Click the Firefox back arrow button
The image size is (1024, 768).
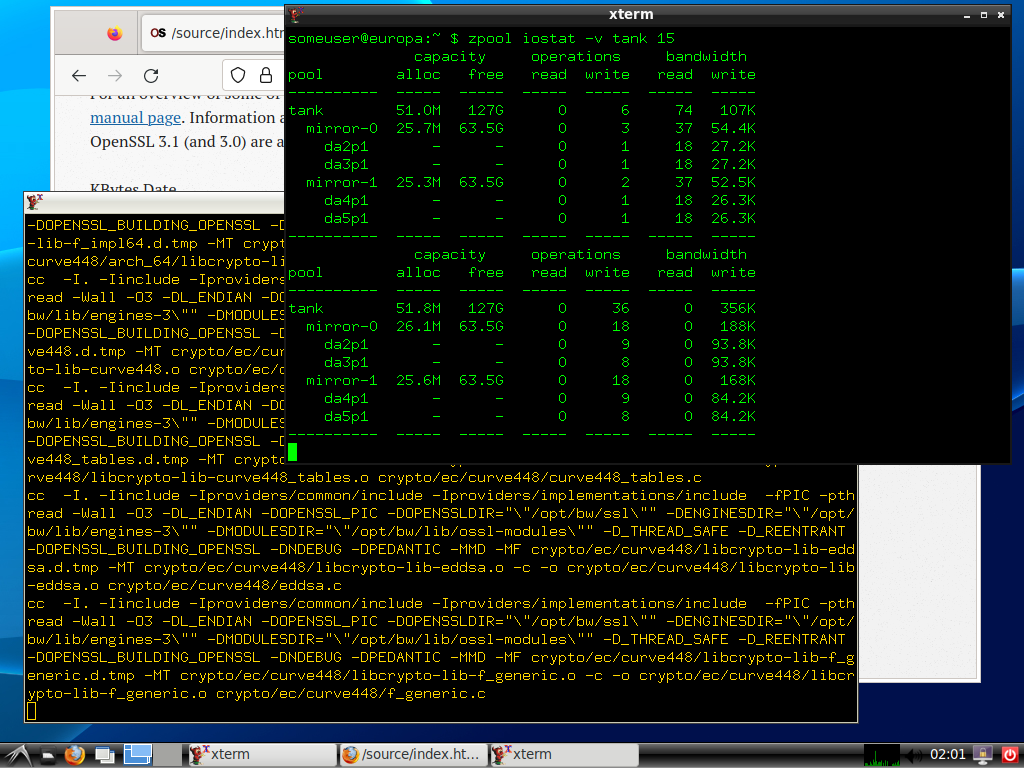80,76
